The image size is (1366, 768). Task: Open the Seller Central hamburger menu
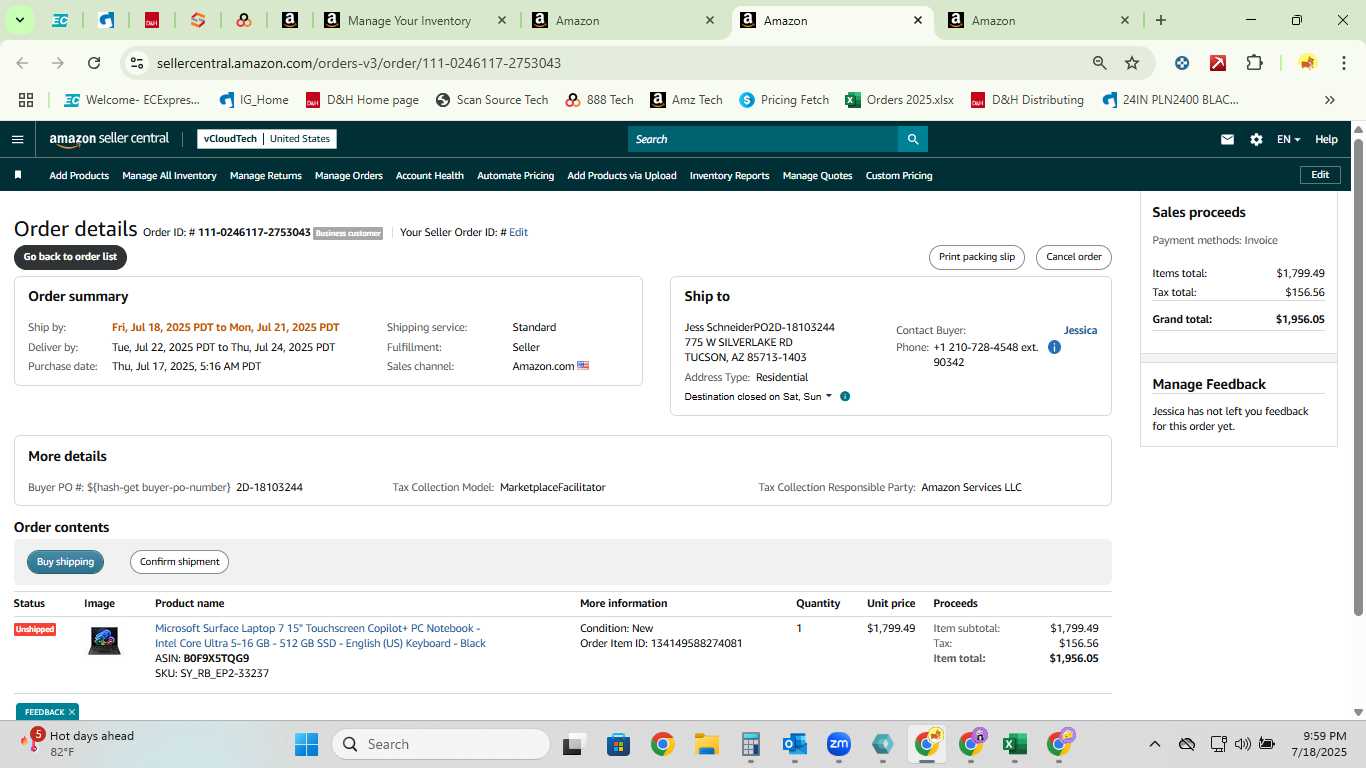[x=17, y=139]
